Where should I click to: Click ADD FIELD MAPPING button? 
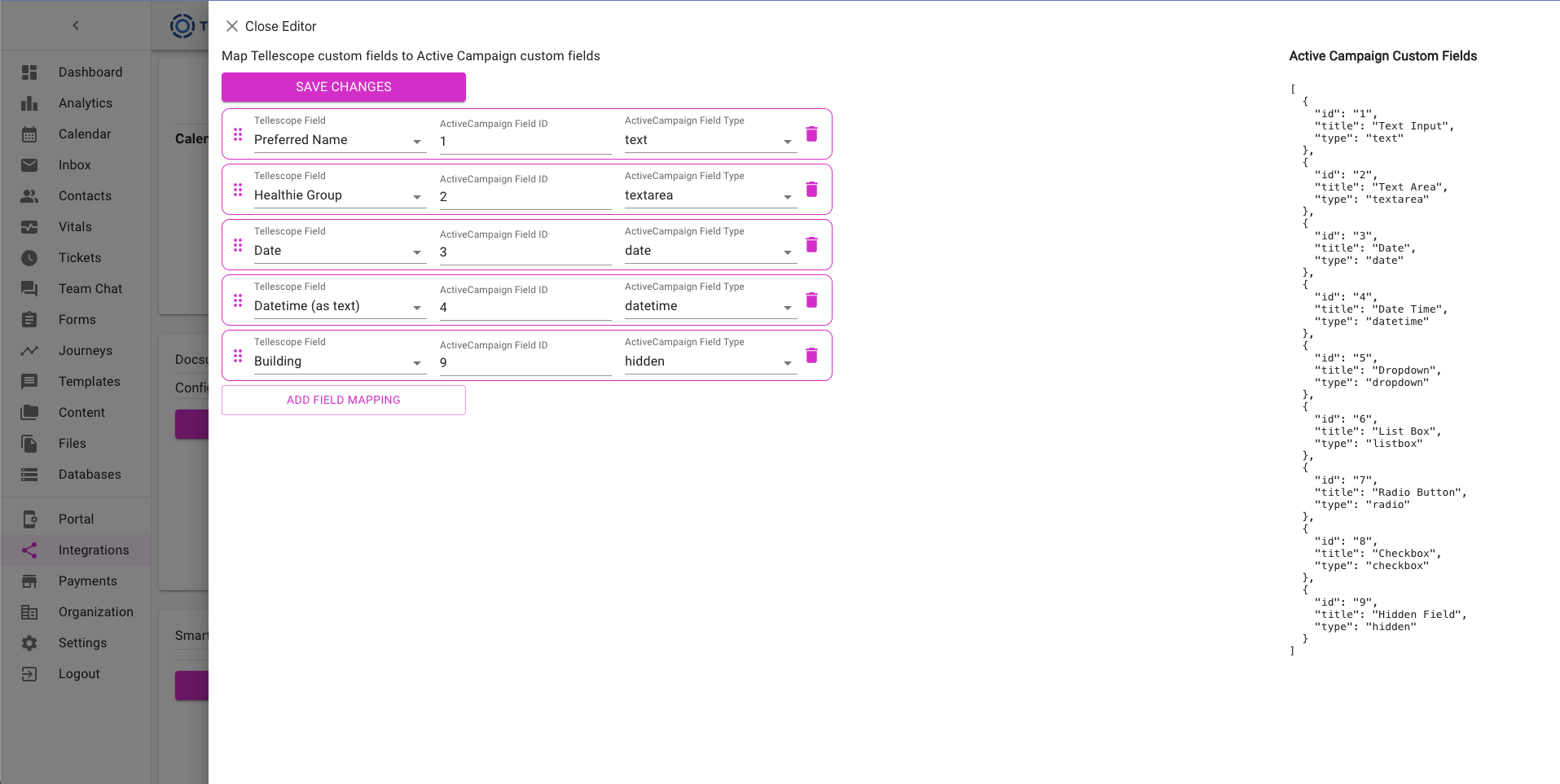click(x=344, y=400)
